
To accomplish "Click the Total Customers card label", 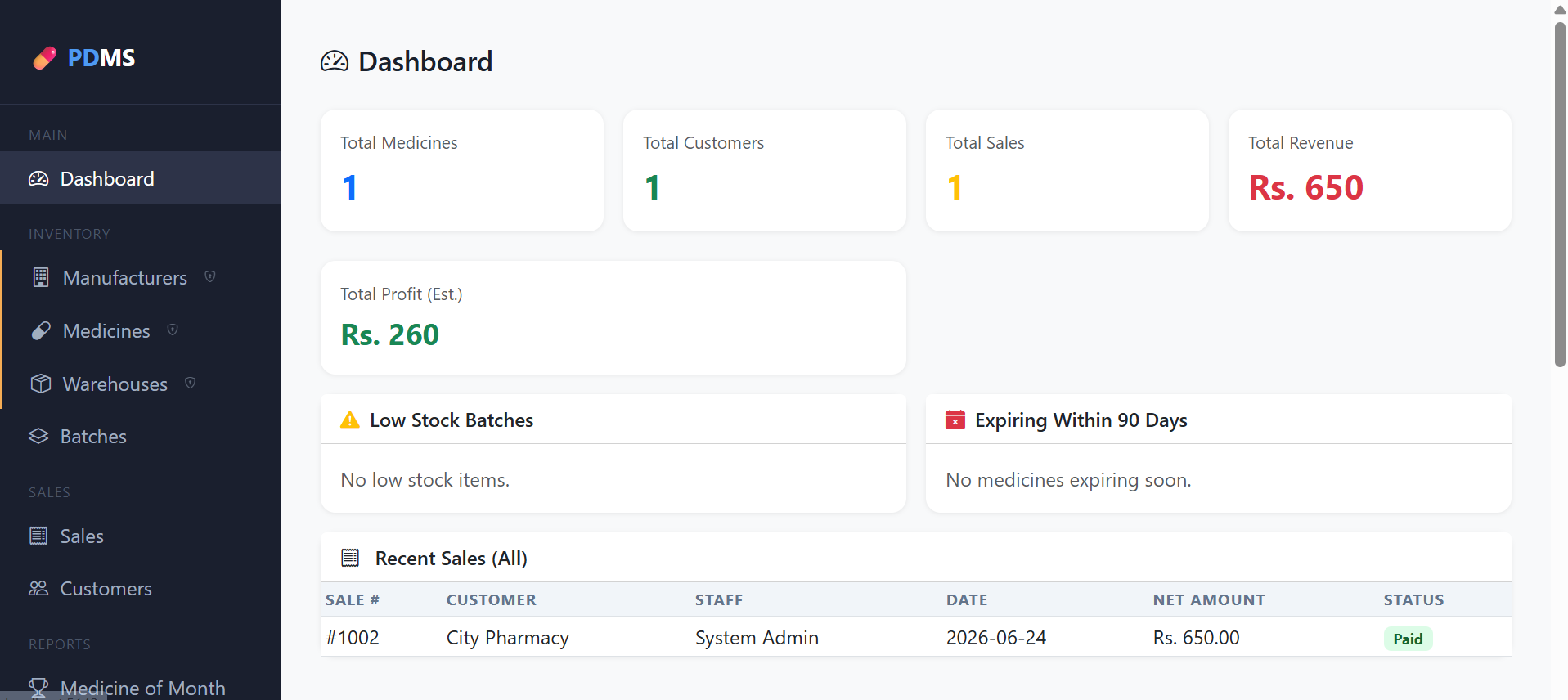I will (x=703, y=143).
